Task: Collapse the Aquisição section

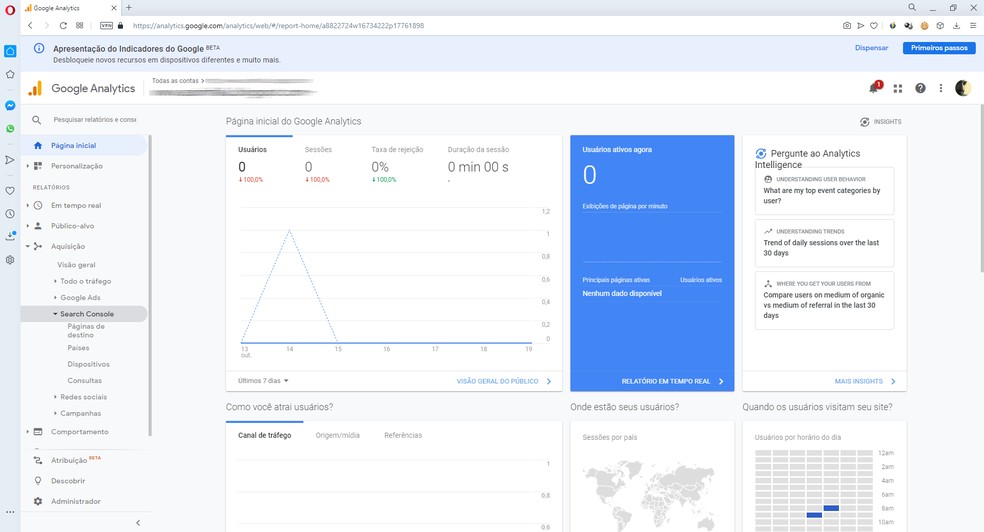Action: pos(28,247)
